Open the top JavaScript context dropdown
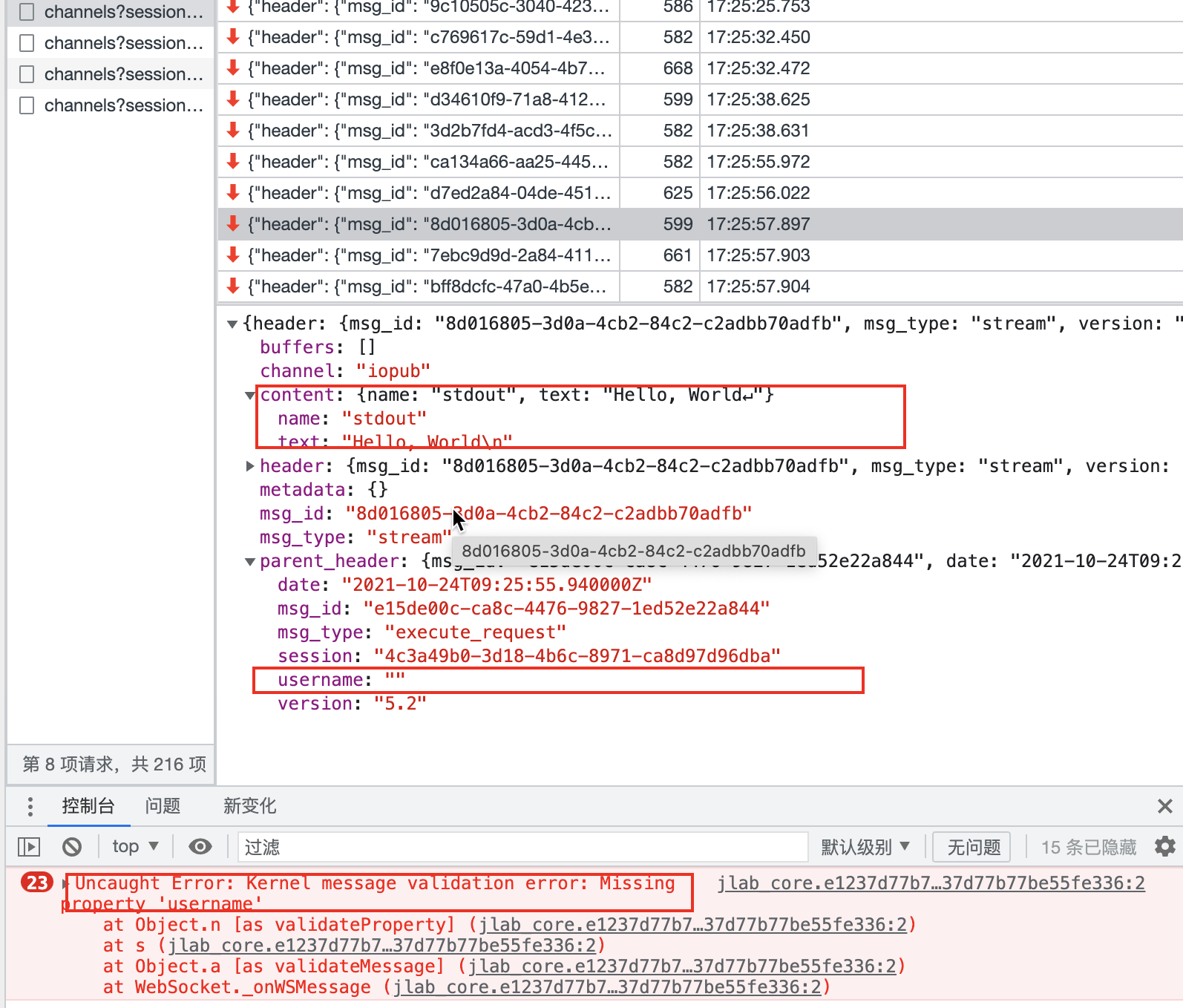The height and width of the screenshot is (1008, 1183). [135, 846]
